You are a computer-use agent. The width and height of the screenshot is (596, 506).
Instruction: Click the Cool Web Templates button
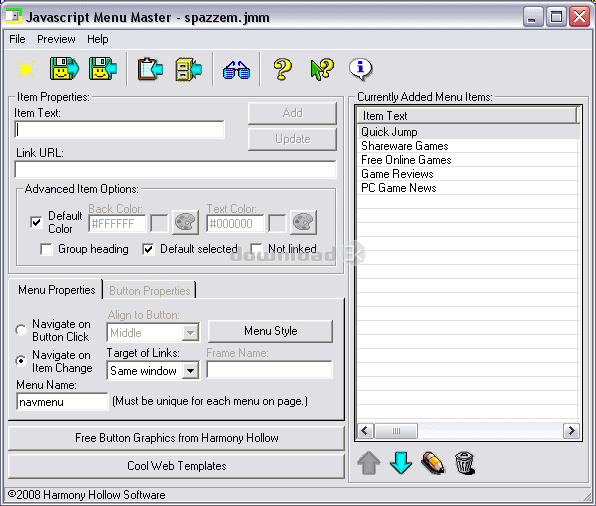176,466
